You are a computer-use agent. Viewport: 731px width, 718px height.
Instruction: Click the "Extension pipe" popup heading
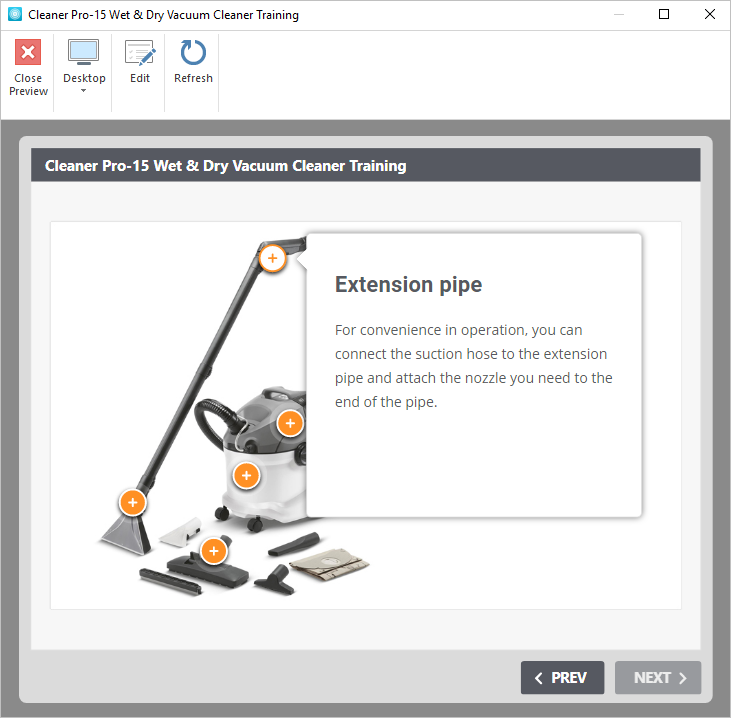point(408,285)
